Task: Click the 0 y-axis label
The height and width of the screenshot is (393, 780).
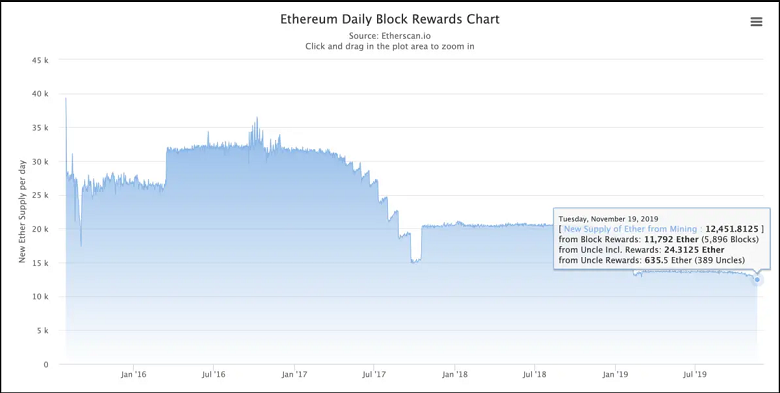Action: (x=46, y=365)
